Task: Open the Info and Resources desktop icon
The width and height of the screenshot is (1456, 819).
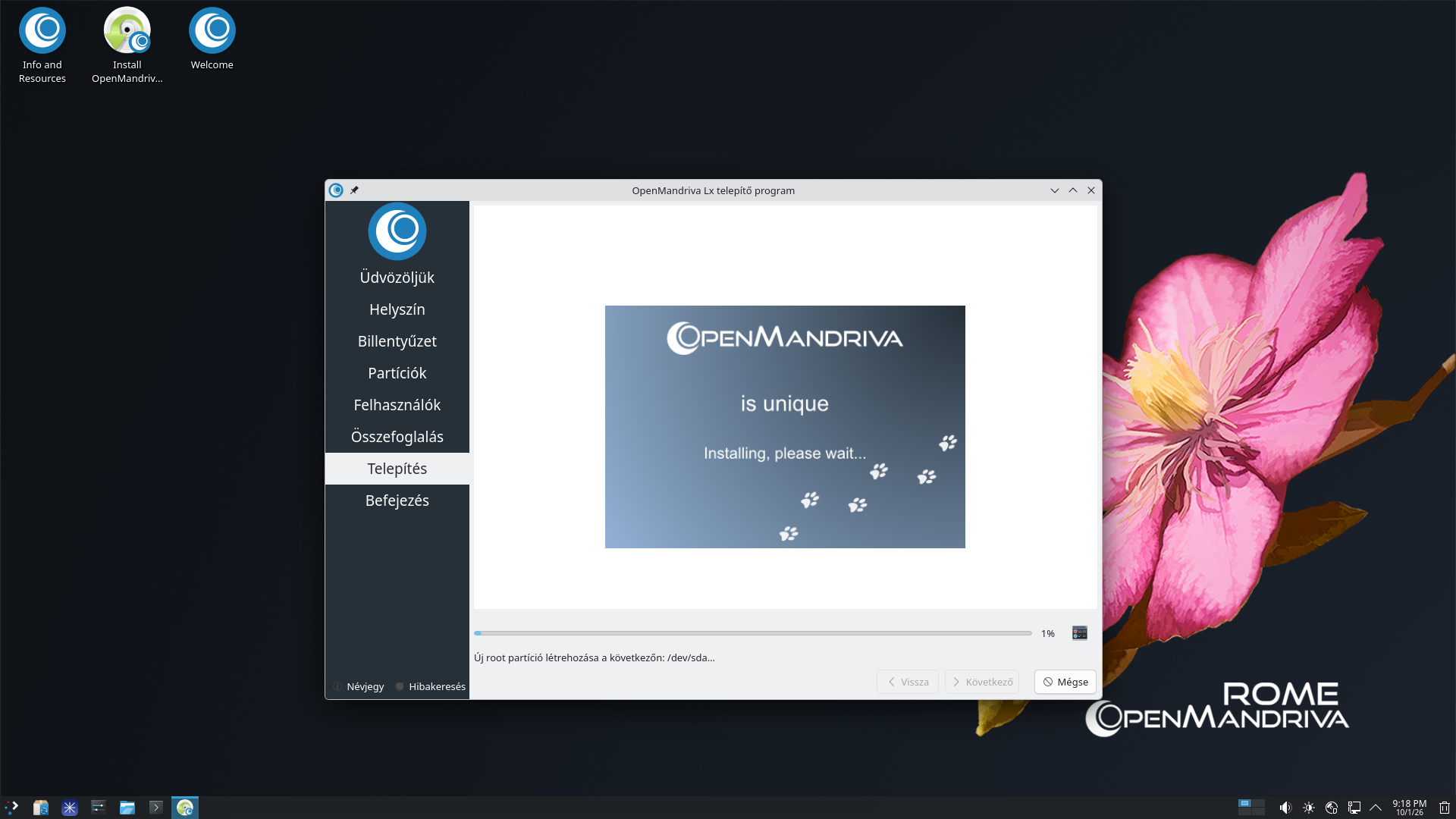Action: pyautogui.click(x=42, y=45)
